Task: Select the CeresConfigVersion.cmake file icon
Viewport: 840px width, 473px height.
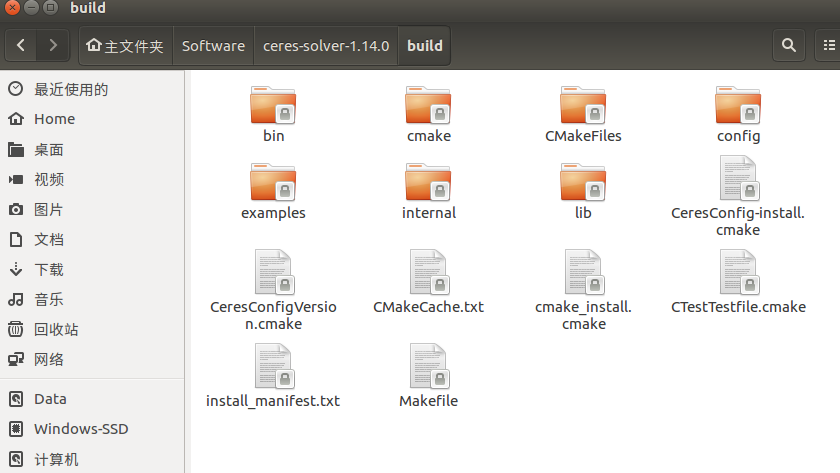Action: [x=274, y=272]
